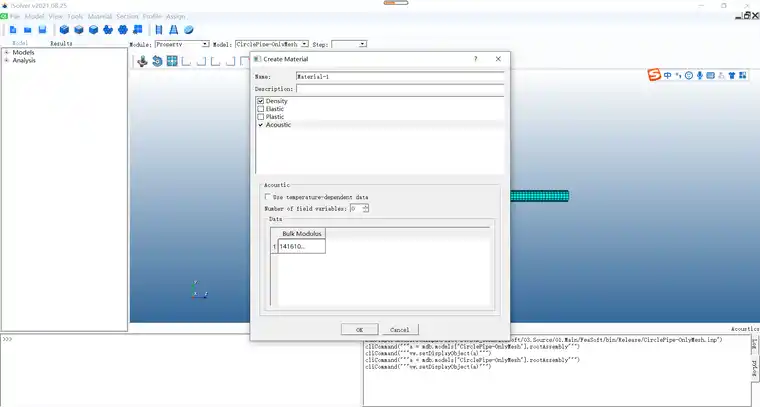Click the person account icon in the IME bar
Image resolution: width=760 pixels, height=407 pixels.
[721, 76]
